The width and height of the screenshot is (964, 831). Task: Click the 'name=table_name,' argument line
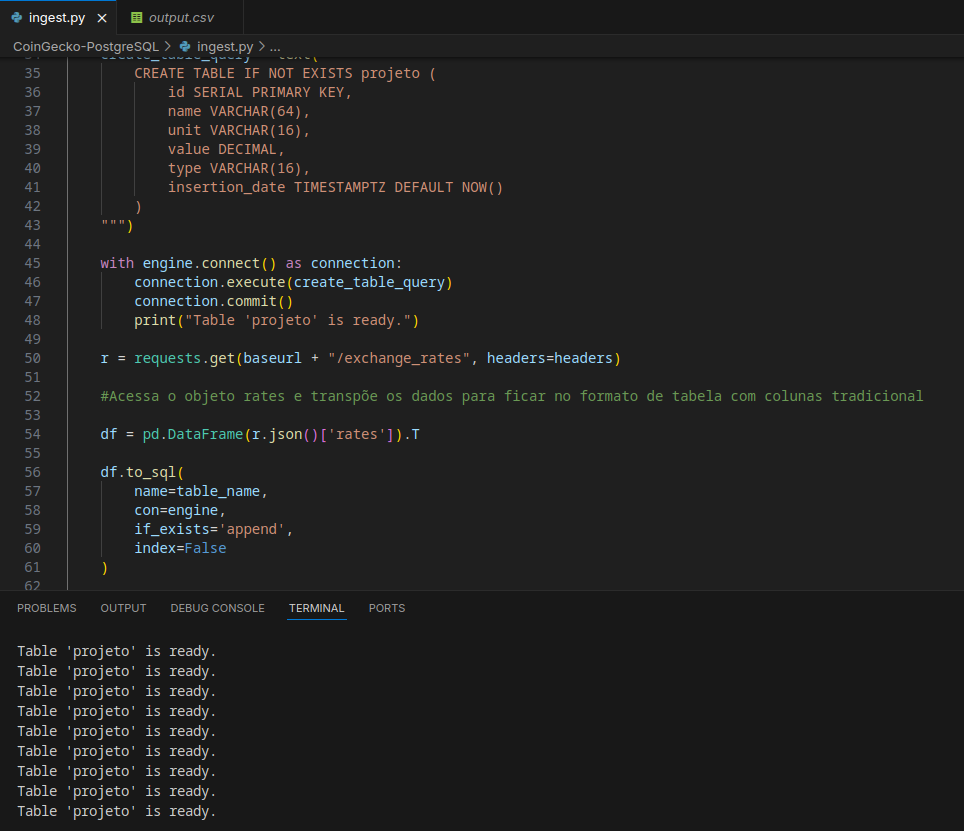(200, 491)
